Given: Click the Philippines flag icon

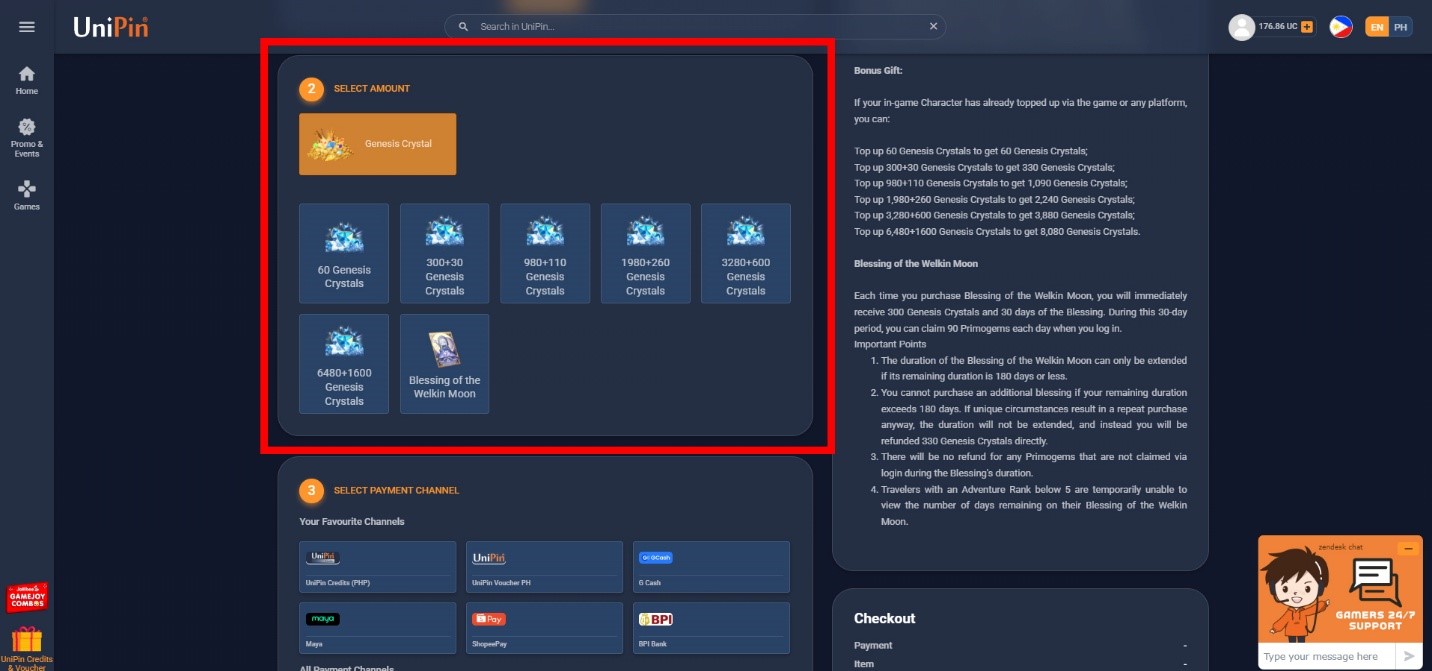Looking at the screenshot, I should coord(1341,27).
